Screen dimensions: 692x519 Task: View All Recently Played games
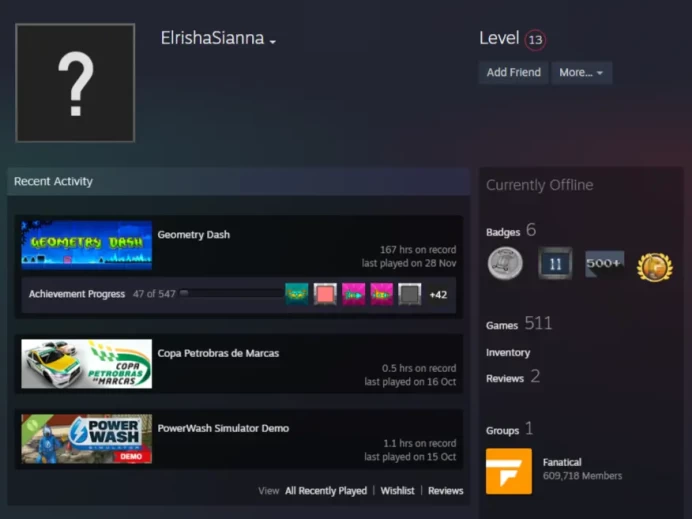326,491
